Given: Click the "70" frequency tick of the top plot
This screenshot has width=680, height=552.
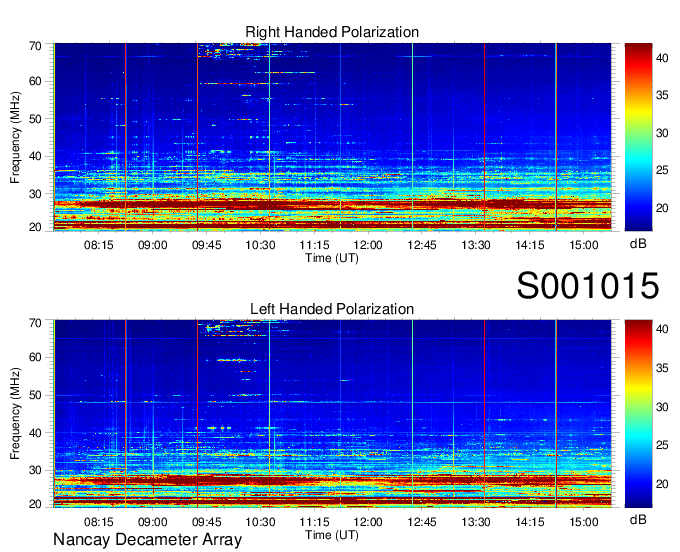Looking at the screenshot, I should tap(35, 46).
